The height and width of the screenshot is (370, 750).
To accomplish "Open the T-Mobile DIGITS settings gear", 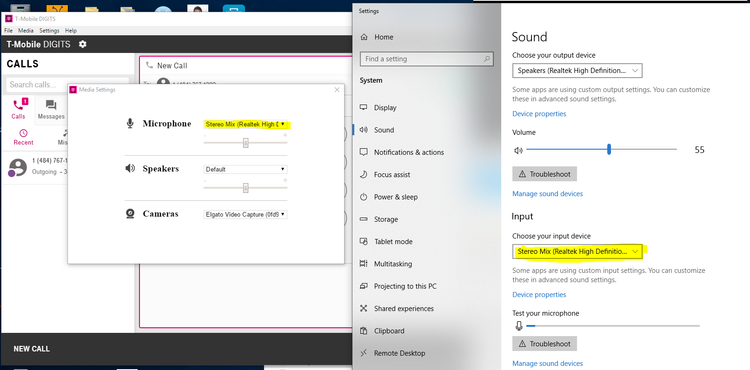I will 83,44.
